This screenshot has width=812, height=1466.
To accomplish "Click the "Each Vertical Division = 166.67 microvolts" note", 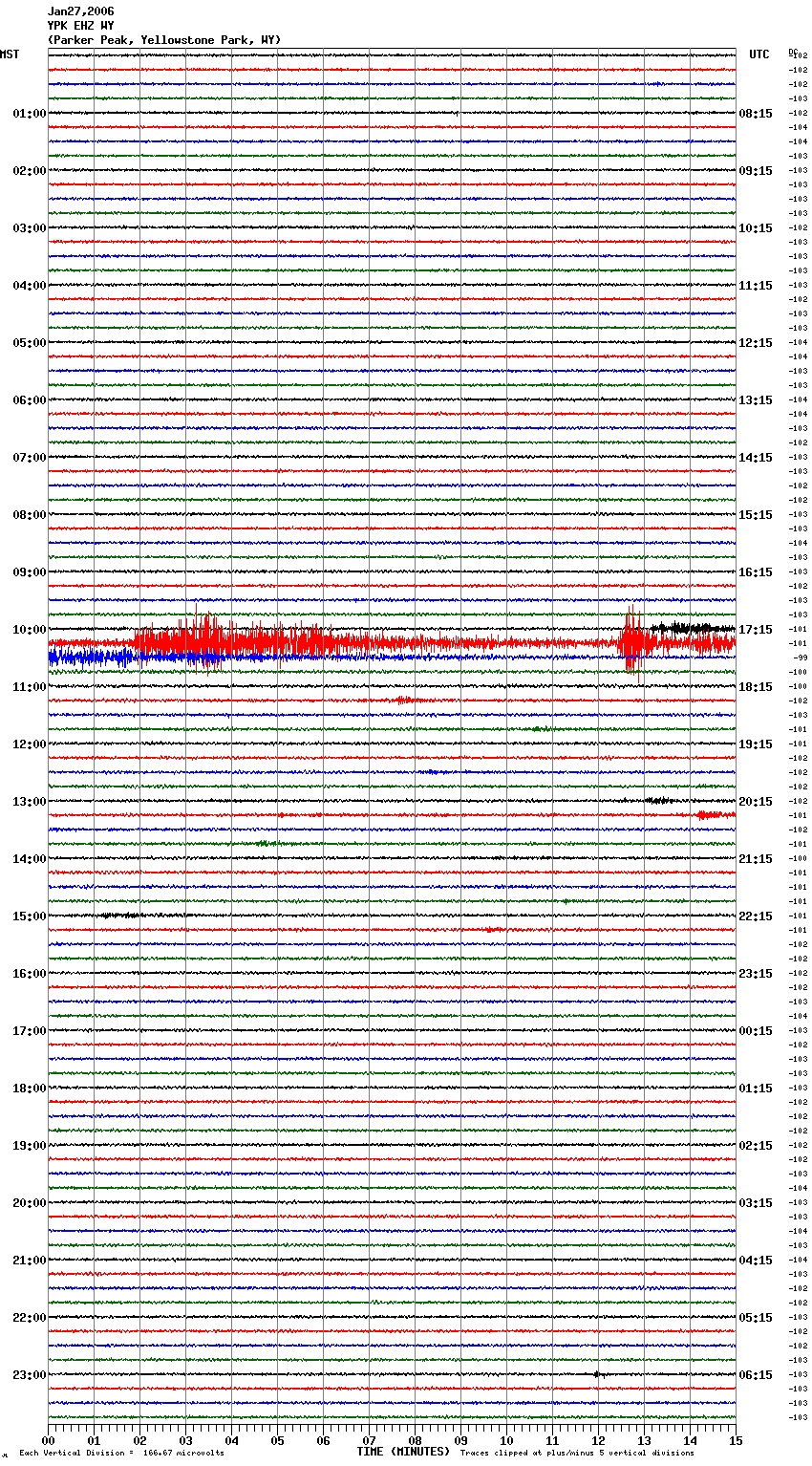I will [x=121, y=1454].
